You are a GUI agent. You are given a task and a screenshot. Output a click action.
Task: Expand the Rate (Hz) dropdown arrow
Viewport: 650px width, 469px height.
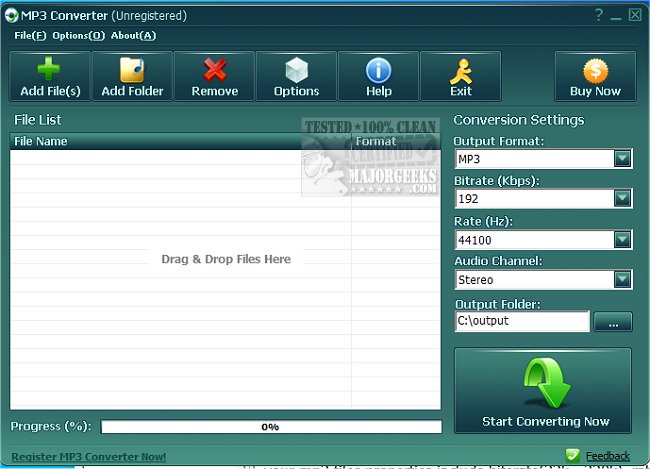(622, 239)
